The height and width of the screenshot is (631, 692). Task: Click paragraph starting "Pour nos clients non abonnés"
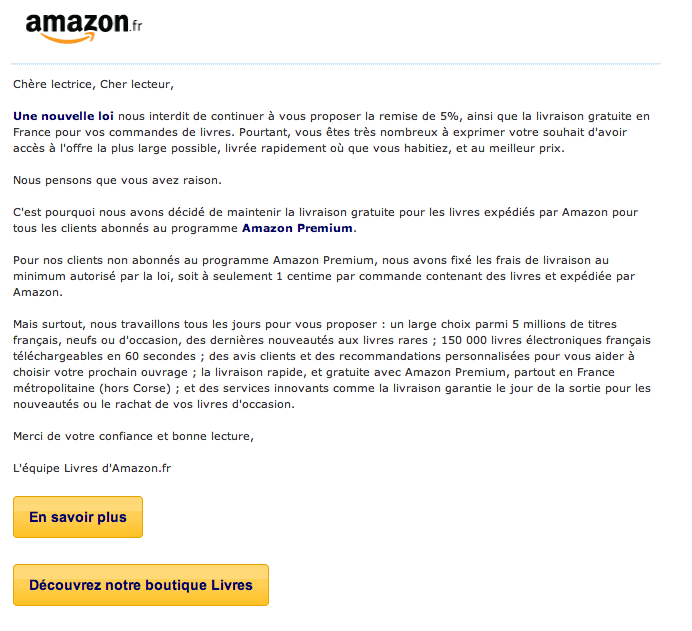click(324, 276)
